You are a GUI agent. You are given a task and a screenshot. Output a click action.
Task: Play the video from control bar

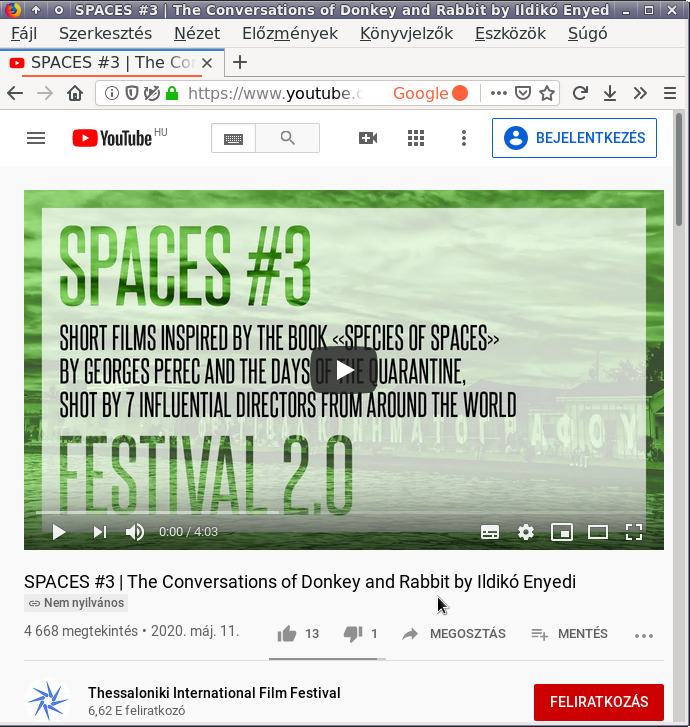point(58,532)
